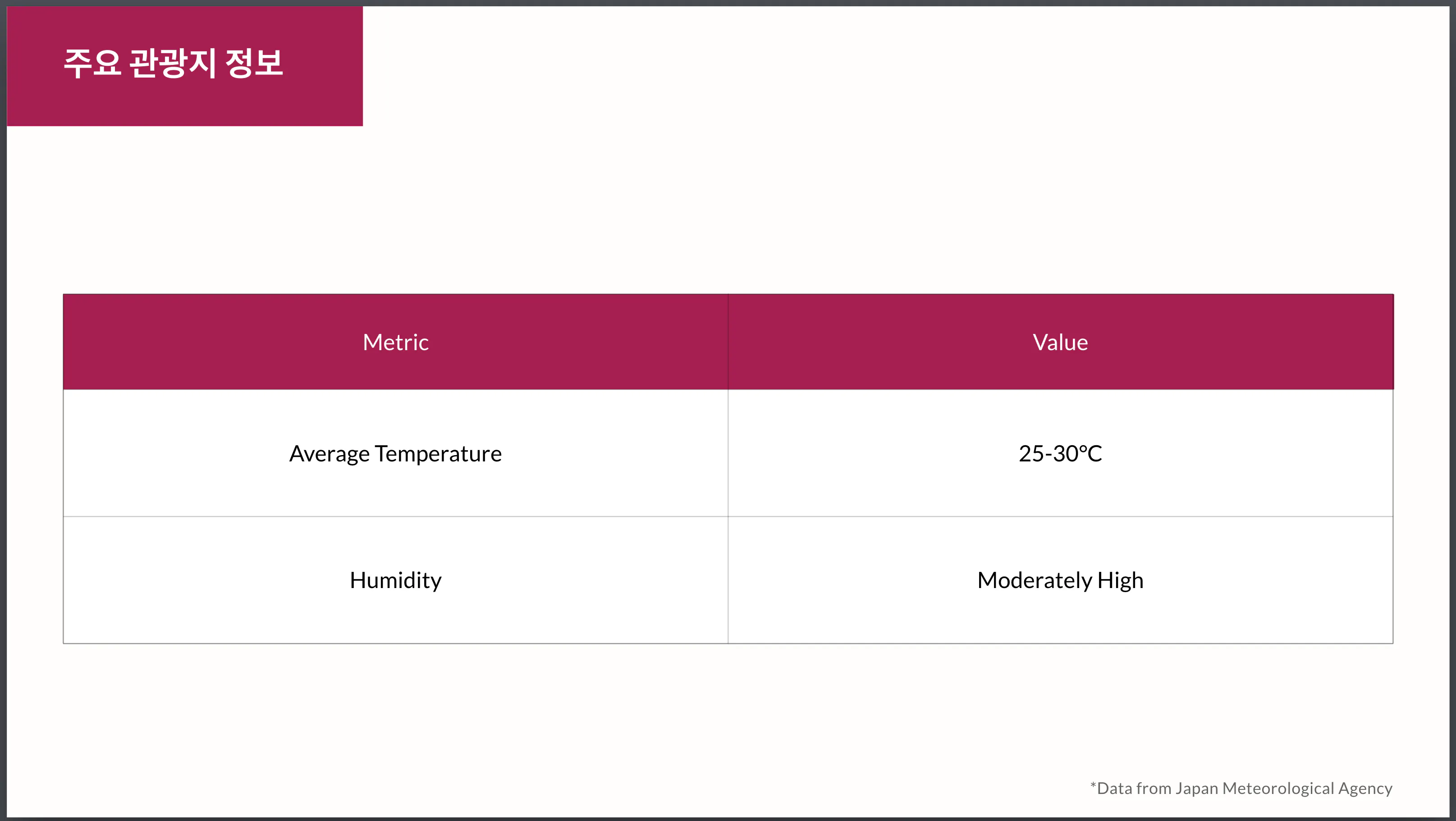Click the word Average in the table
The height and width of the screenshot is (821, 1456).
(x=329, y=454)
